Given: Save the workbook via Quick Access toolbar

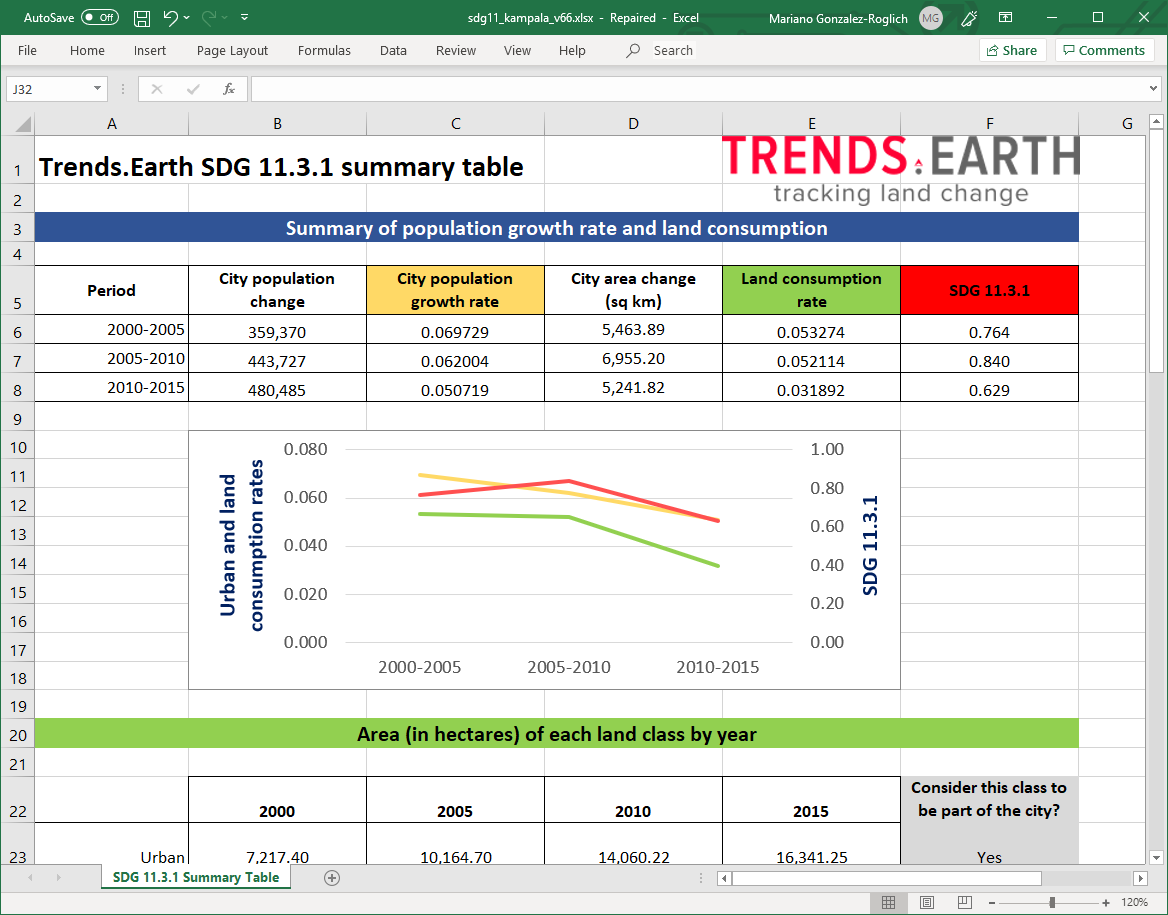Looking at the screenshot, I should (141, 17).
